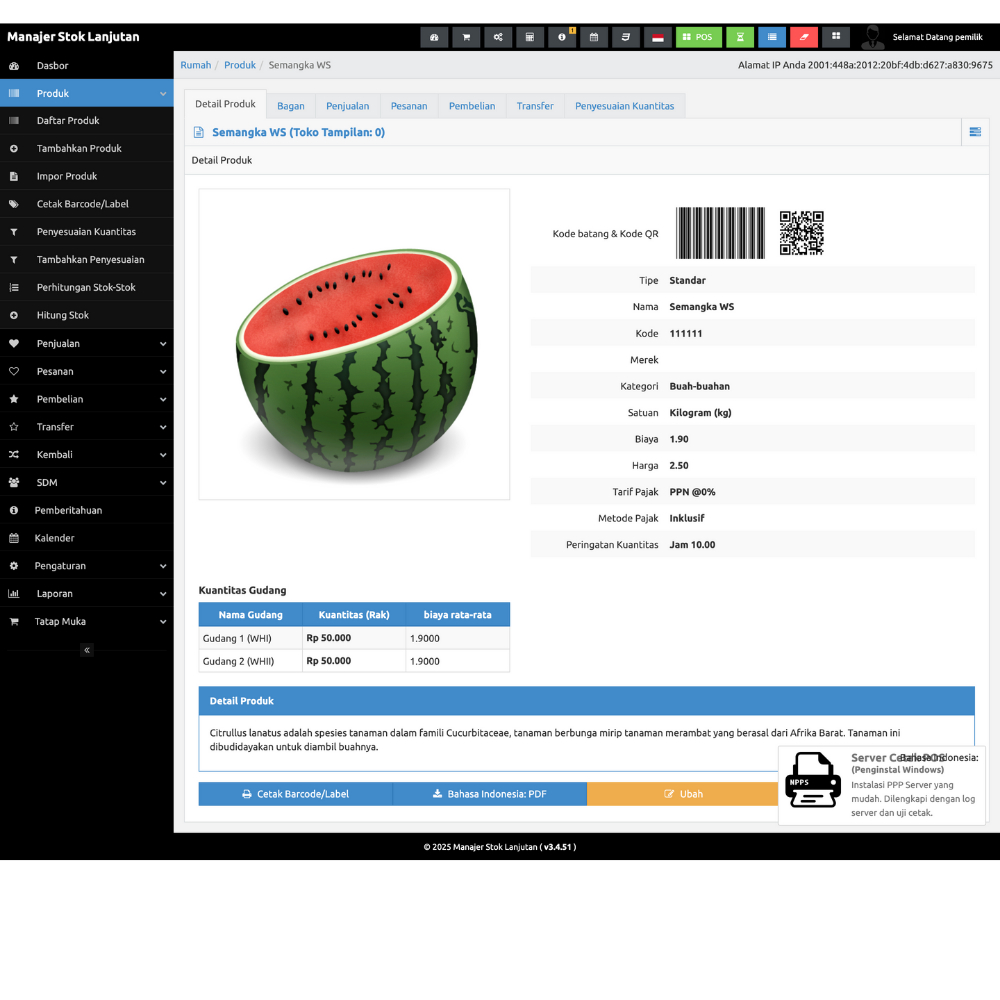Open the settings gears toolbar icon
1000x1000 pixels.
[498, 38]
